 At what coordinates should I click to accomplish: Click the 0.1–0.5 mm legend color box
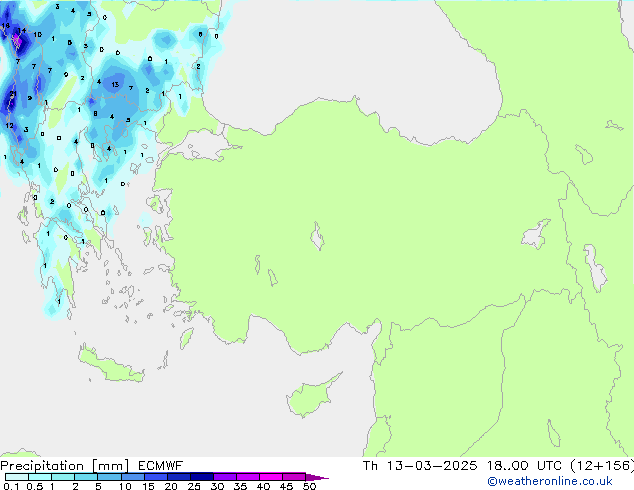(x=17, y=477)
